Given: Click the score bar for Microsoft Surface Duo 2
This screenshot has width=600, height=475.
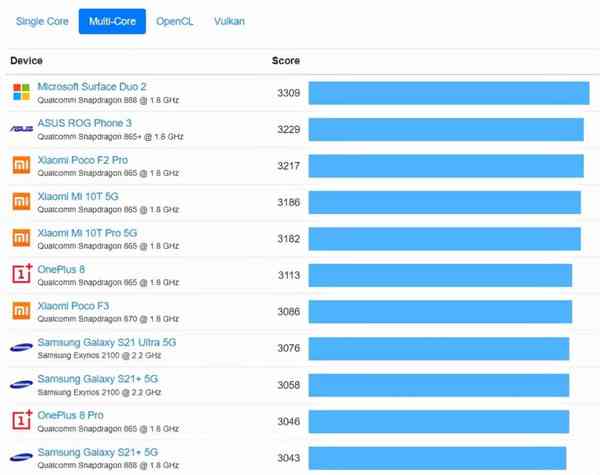Looking at the screenshot, I should tap(448, 93).
